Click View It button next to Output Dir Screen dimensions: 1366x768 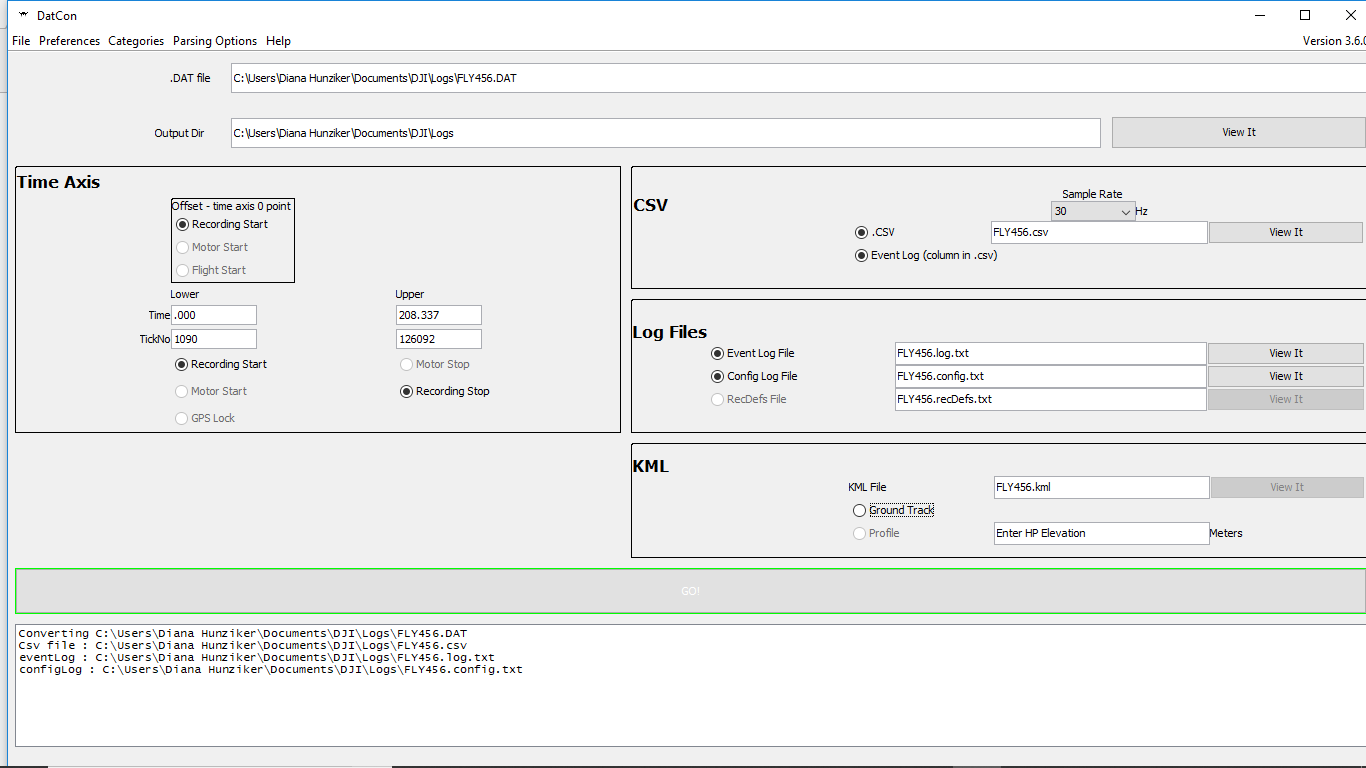coord(1239,132)
